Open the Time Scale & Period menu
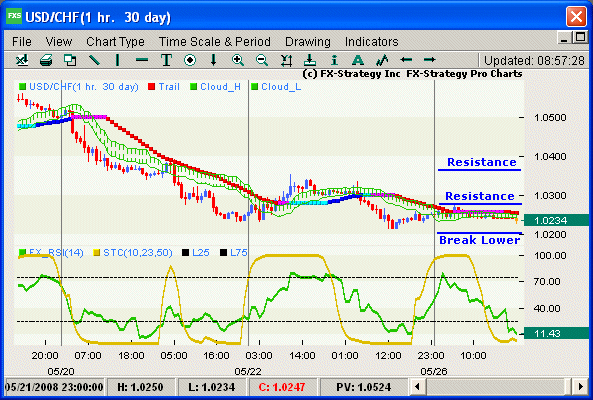 pos(214,42)
